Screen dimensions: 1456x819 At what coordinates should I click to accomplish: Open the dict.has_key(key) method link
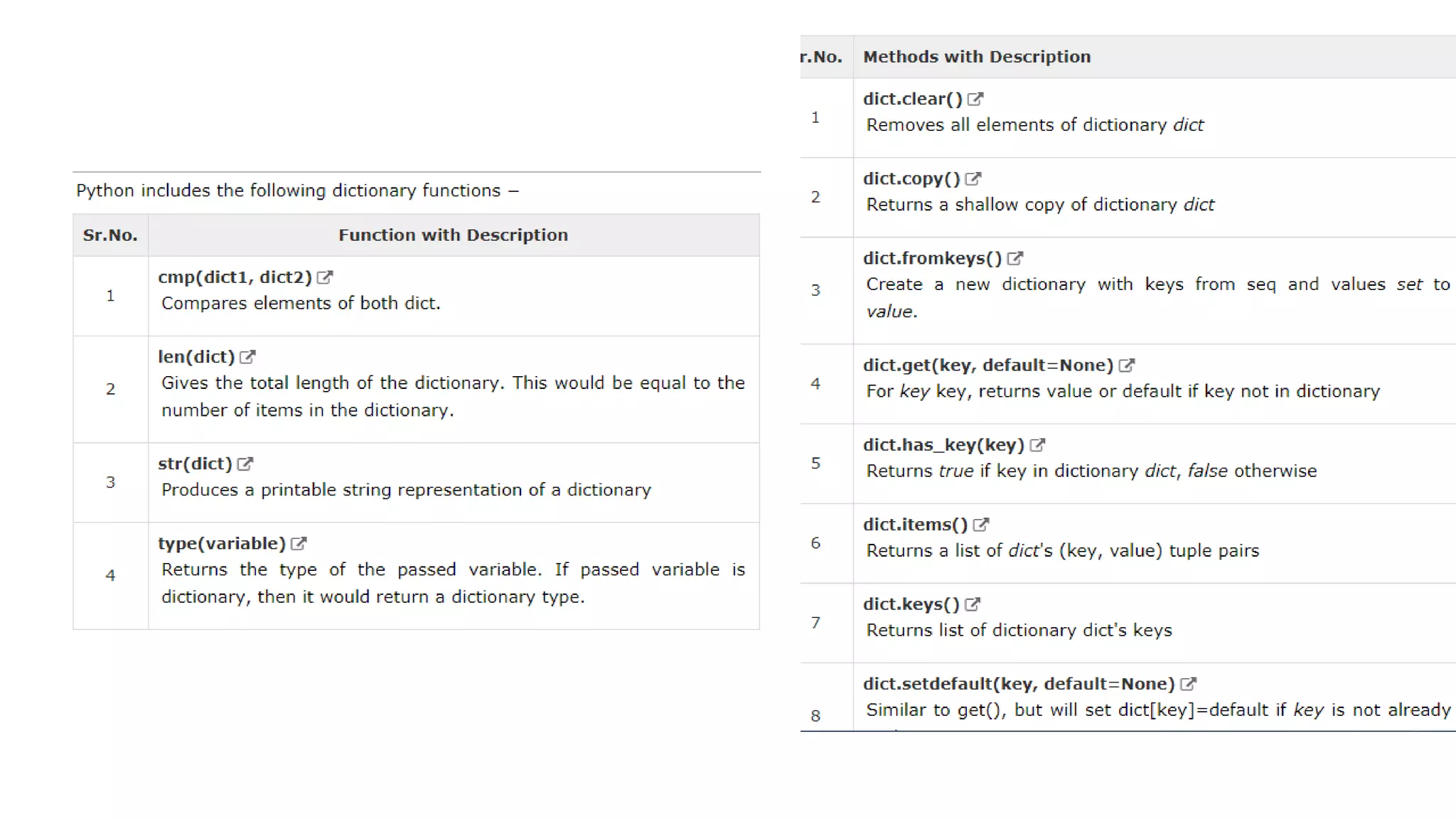[x=943, y=445]
